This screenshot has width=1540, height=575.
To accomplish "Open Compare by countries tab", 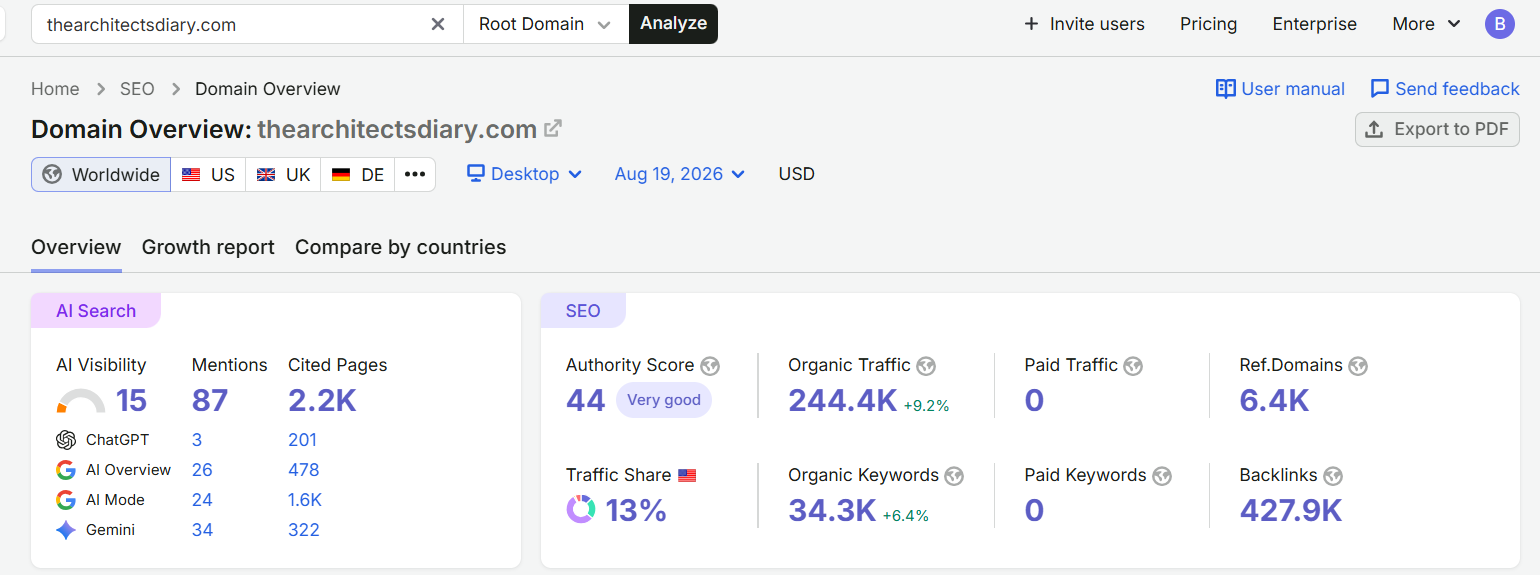I will pyautogui.click(x=400, y=247).
